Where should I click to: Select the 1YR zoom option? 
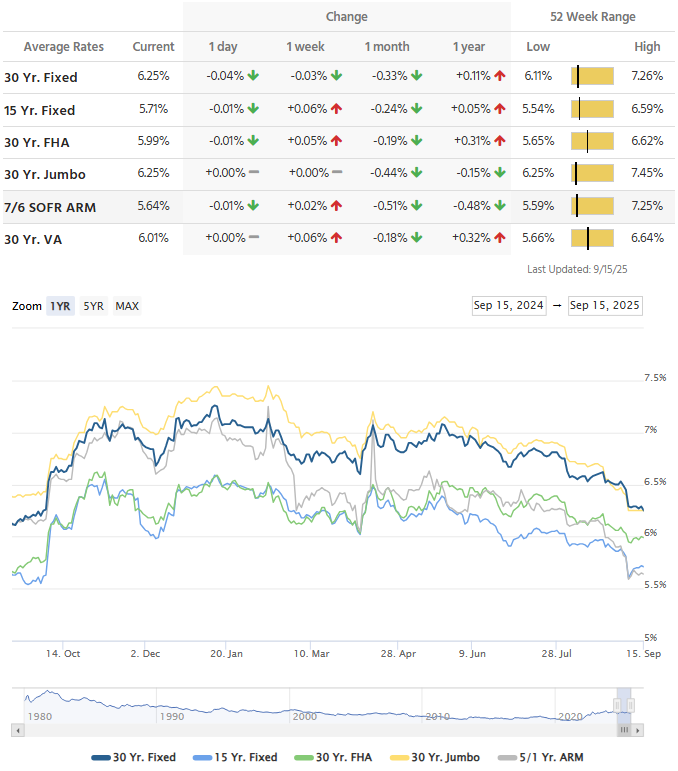pyautogui.click(x=59, y=306)
